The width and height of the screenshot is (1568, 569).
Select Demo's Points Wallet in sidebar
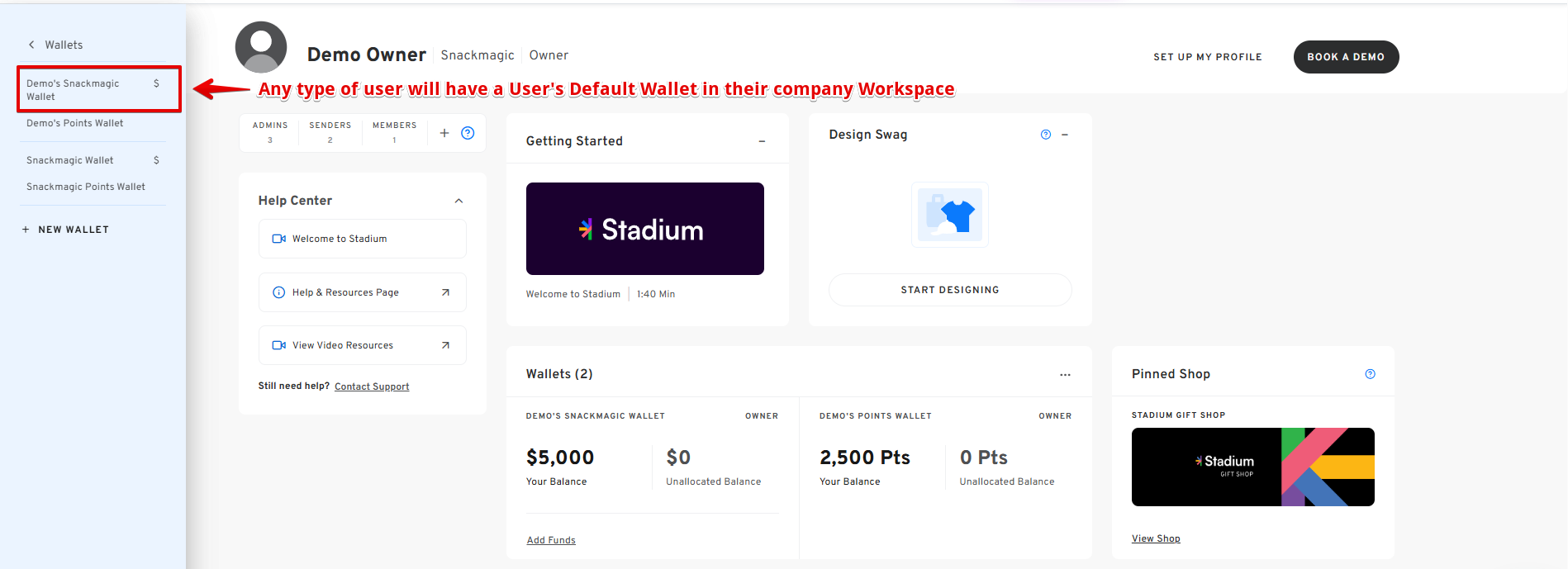click(75, 123)
